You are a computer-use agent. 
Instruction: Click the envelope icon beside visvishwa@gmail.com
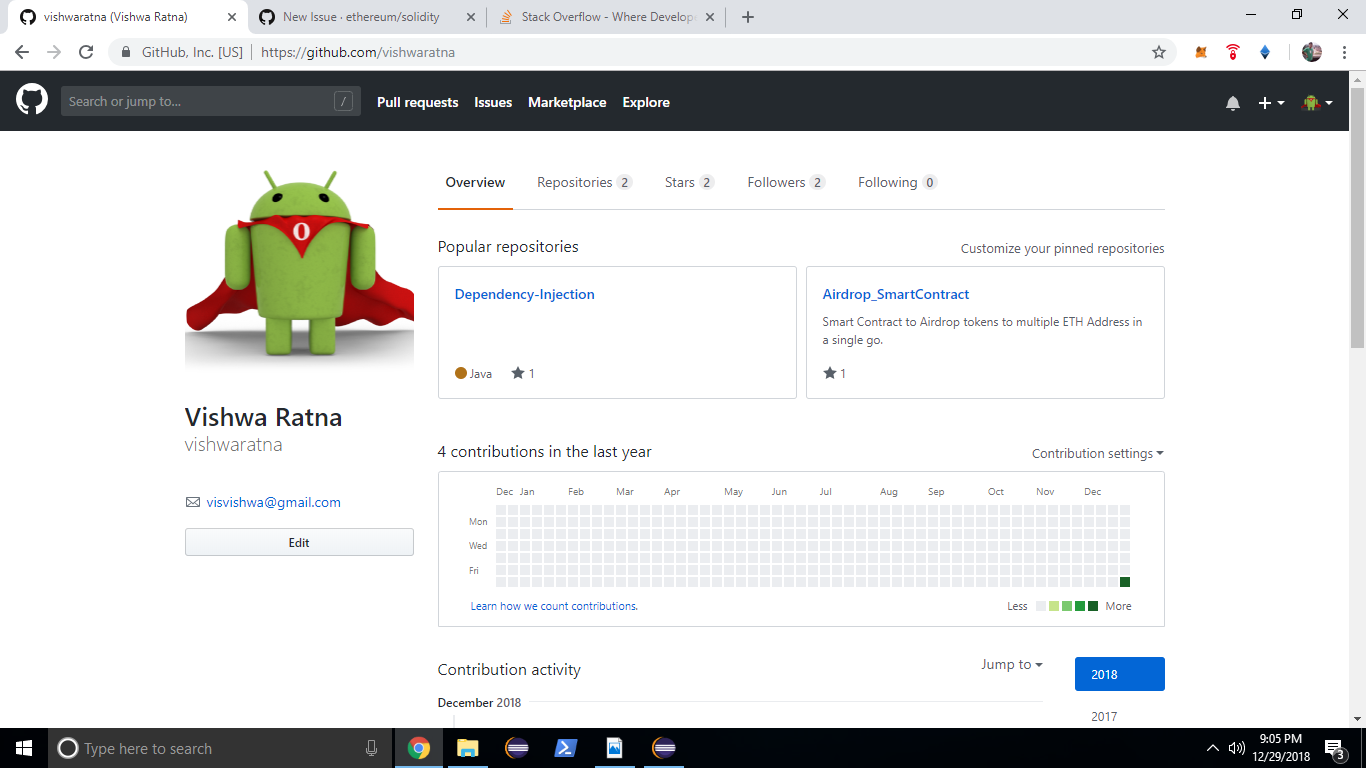point(192,502)
